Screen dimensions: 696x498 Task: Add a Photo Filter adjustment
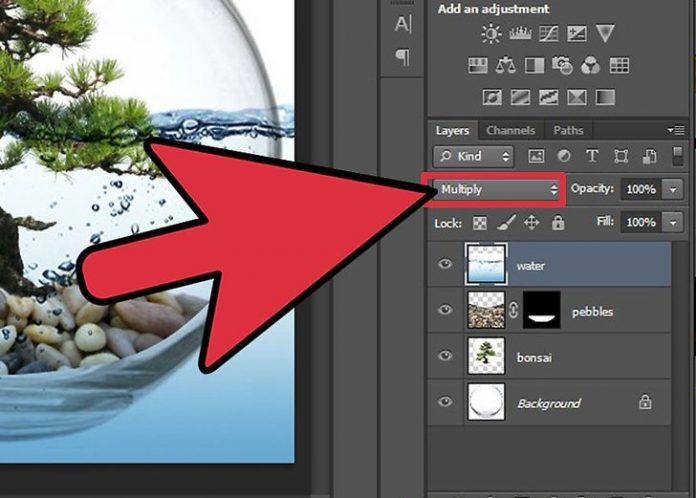click(563, 66)
